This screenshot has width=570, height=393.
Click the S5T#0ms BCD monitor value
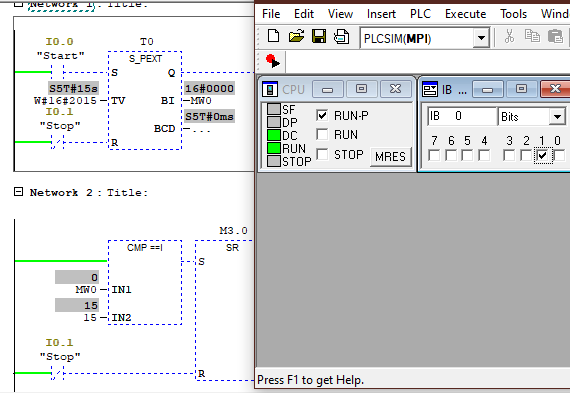click(x=209, y=117)
